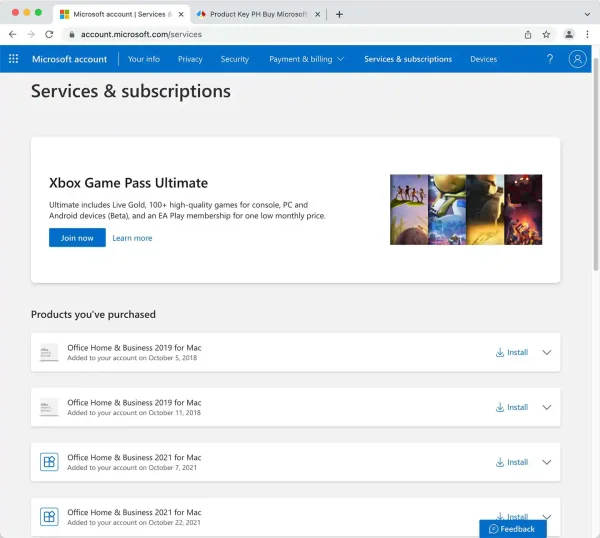Open the Devices navigation item
600x538 pixels.
(x=483, y=59)
